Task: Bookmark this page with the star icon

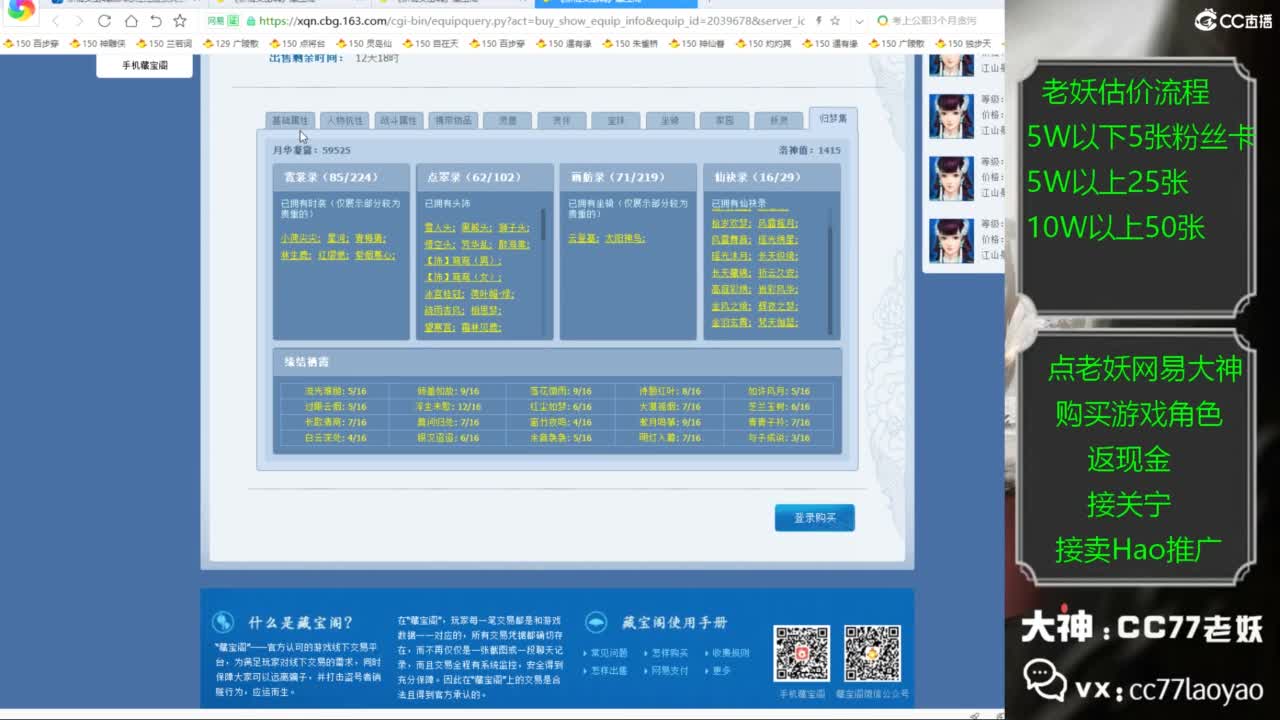Action: 180,21
